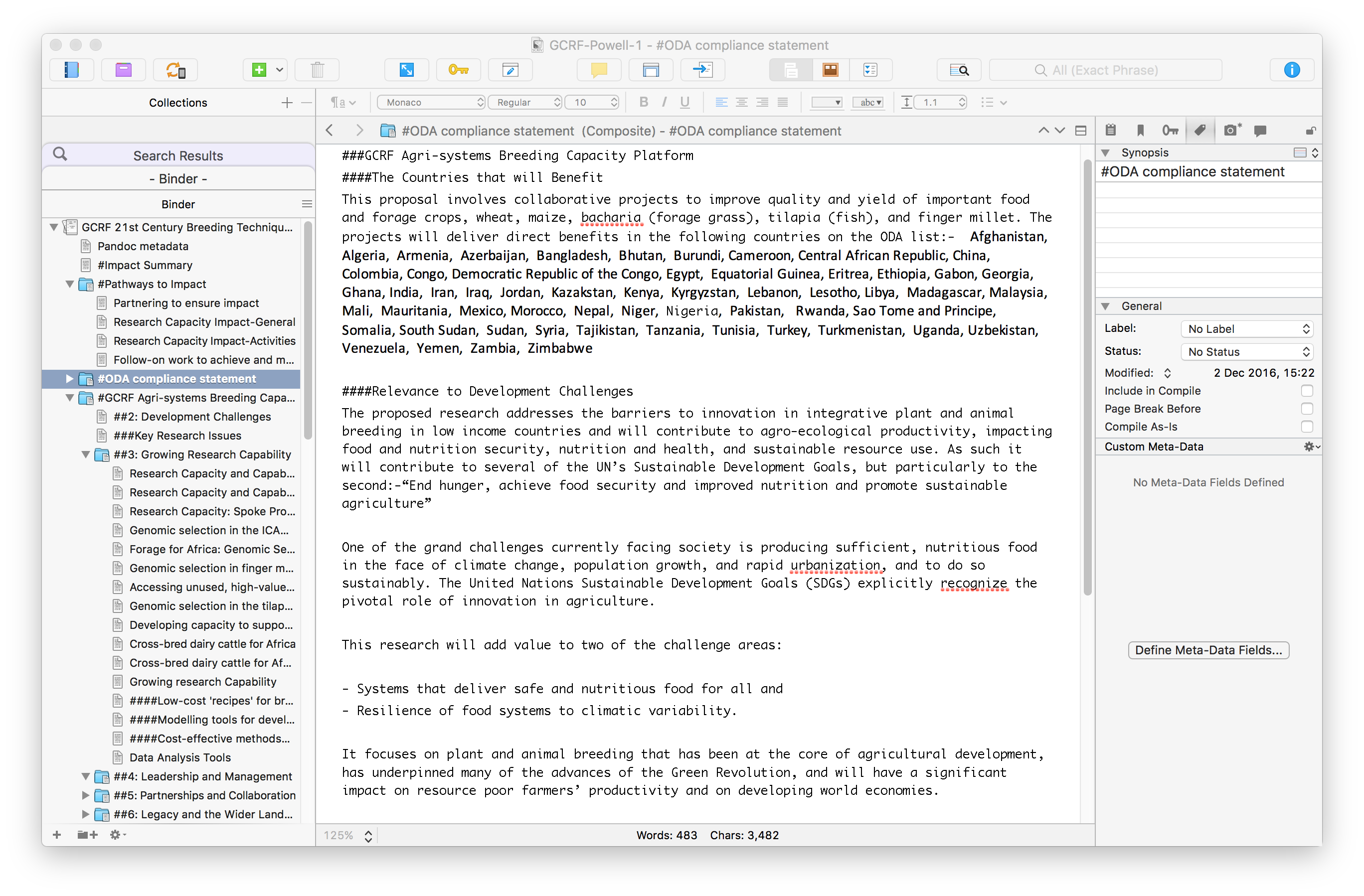The height and width of the screenshot is (896, 1364).
Task: Open the Inspector info button
Action: pos(1291,70)
